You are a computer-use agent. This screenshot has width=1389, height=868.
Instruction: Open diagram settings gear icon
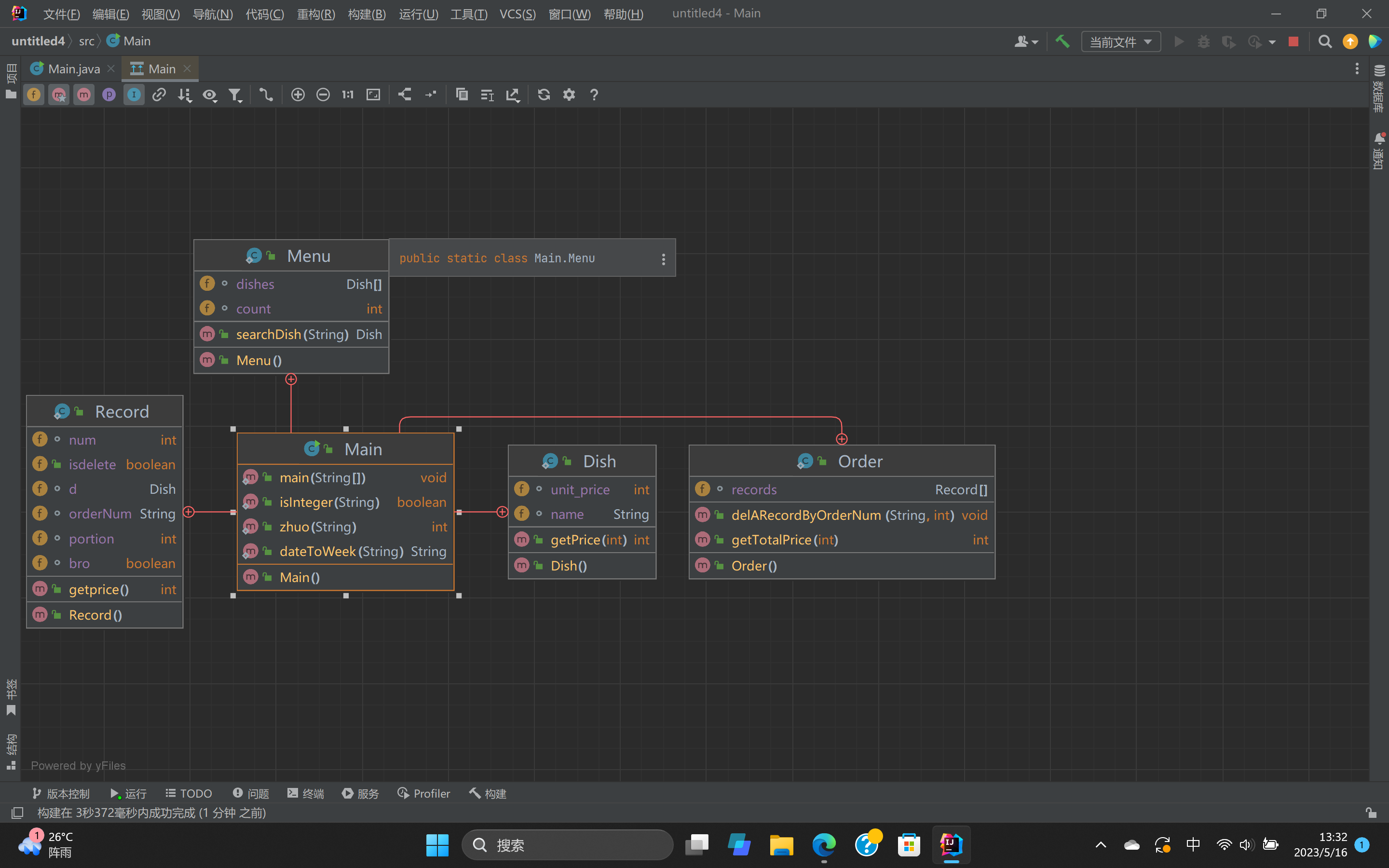(569, 95)
